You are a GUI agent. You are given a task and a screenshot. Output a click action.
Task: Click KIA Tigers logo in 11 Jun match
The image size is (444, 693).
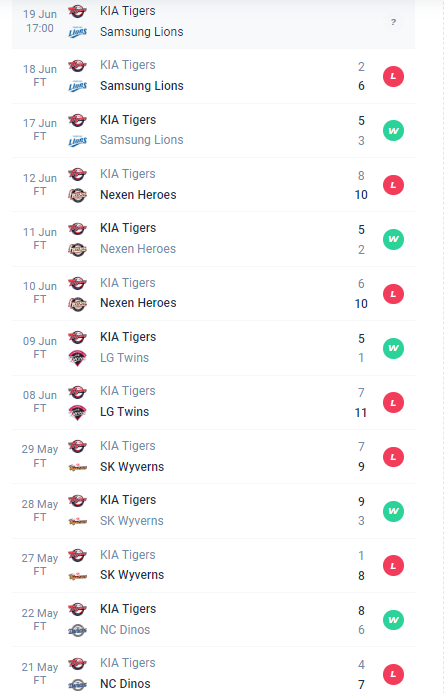pyautogui.click(x=77, y=228)
